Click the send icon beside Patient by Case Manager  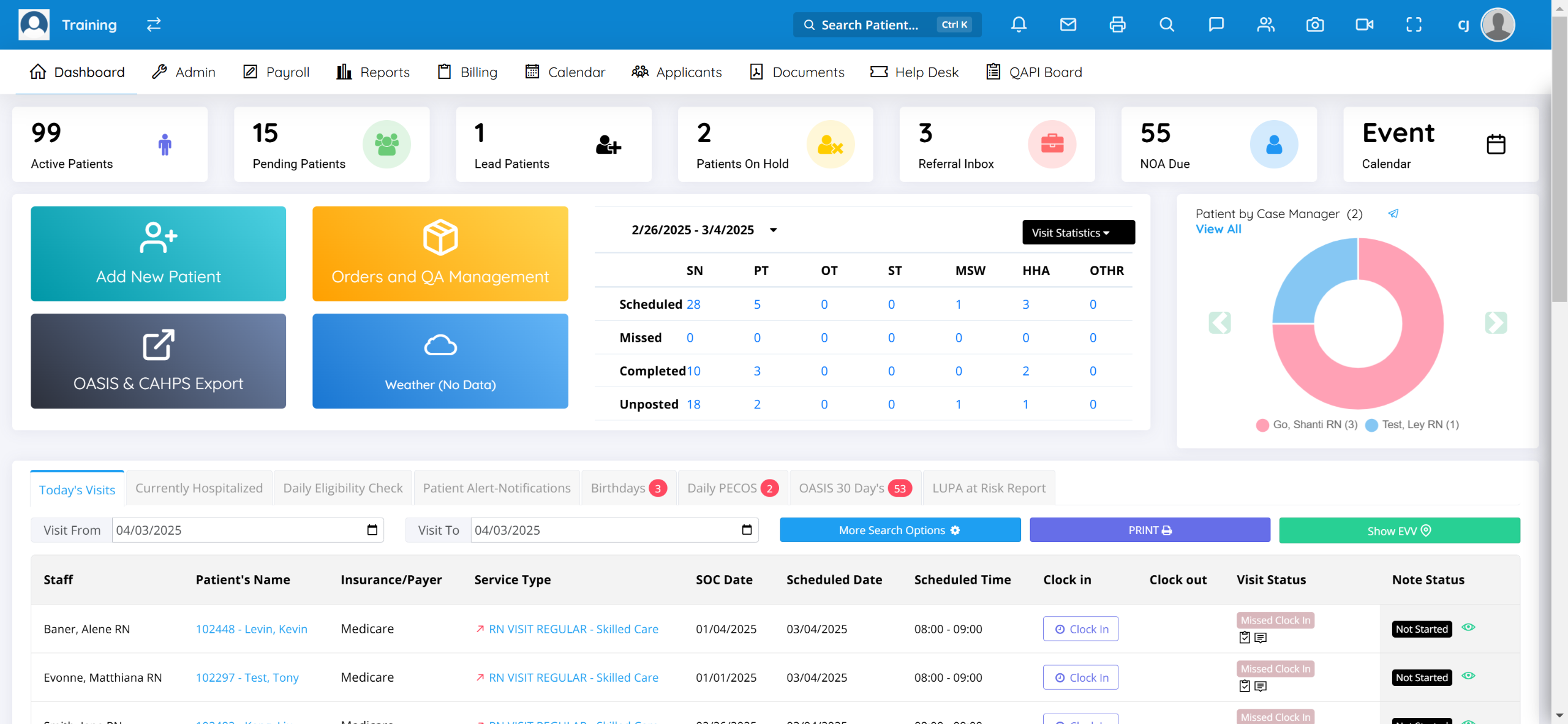[x=1393, y=214]
